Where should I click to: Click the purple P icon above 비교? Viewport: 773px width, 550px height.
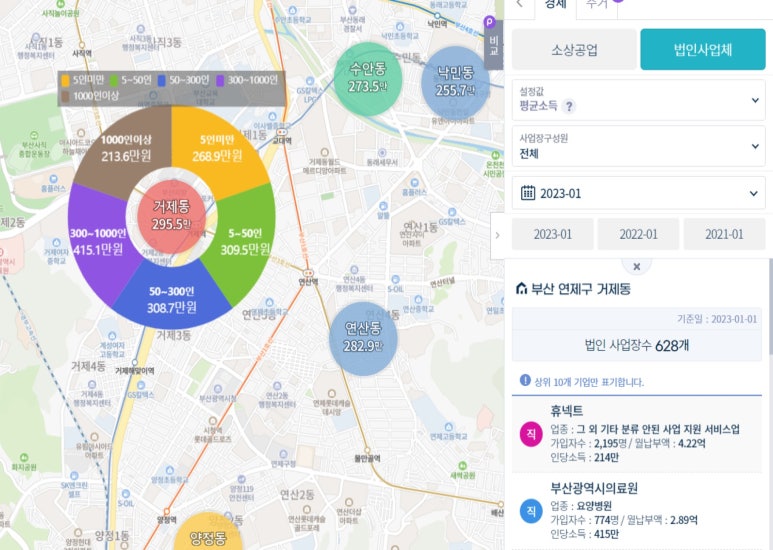(489, 22)
